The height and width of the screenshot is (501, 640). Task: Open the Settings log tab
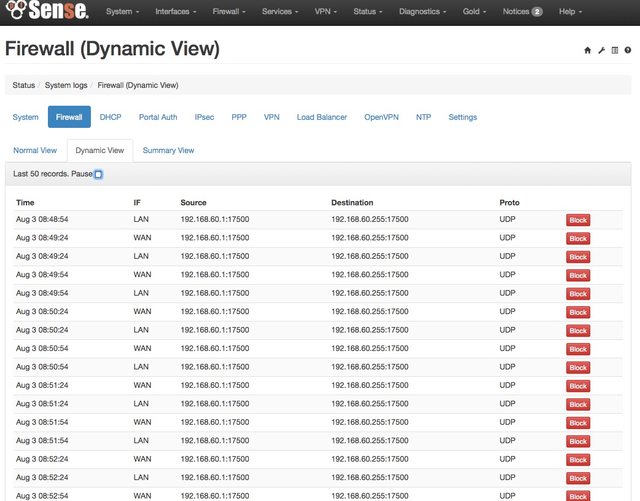coord(462,117)
